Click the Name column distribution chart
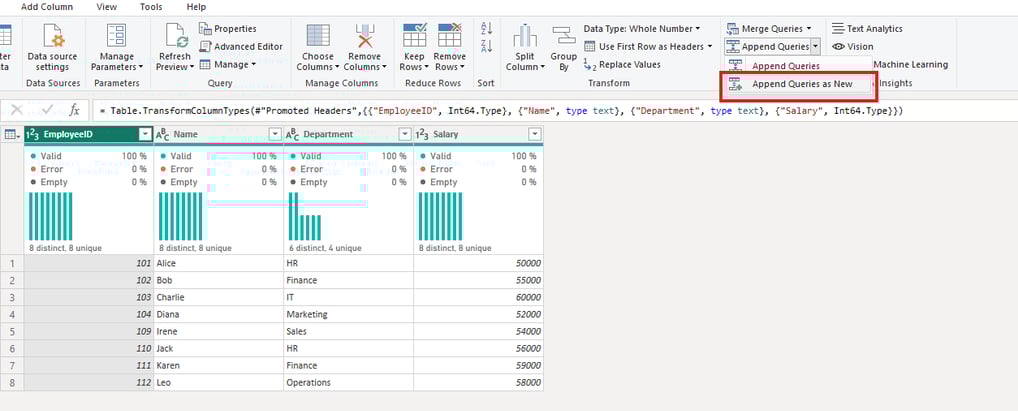This screenshot has width=1018, height=411. pyautogui.click(x=180, y=216)
